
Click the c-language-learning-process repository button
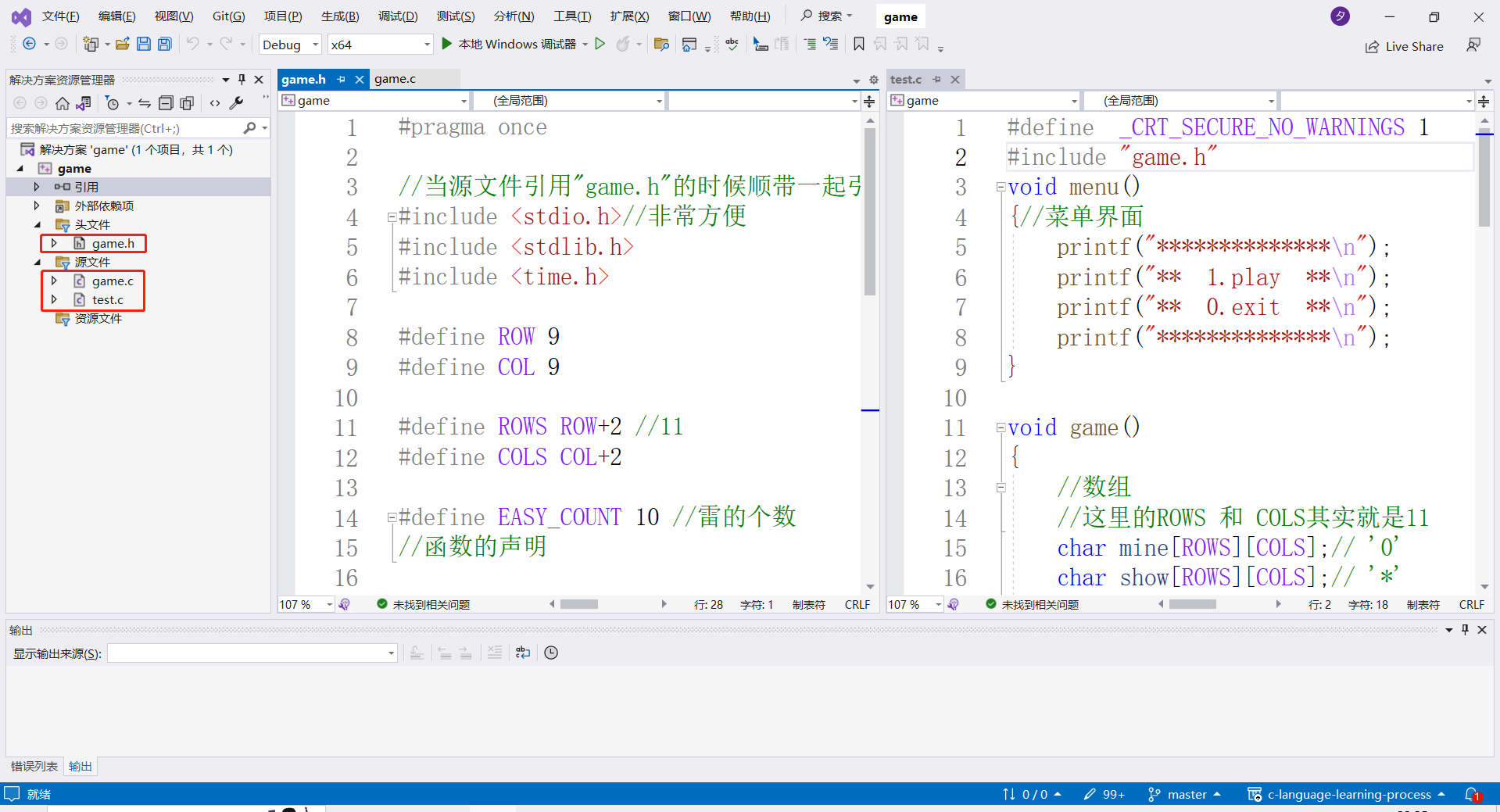(1346, 794)
